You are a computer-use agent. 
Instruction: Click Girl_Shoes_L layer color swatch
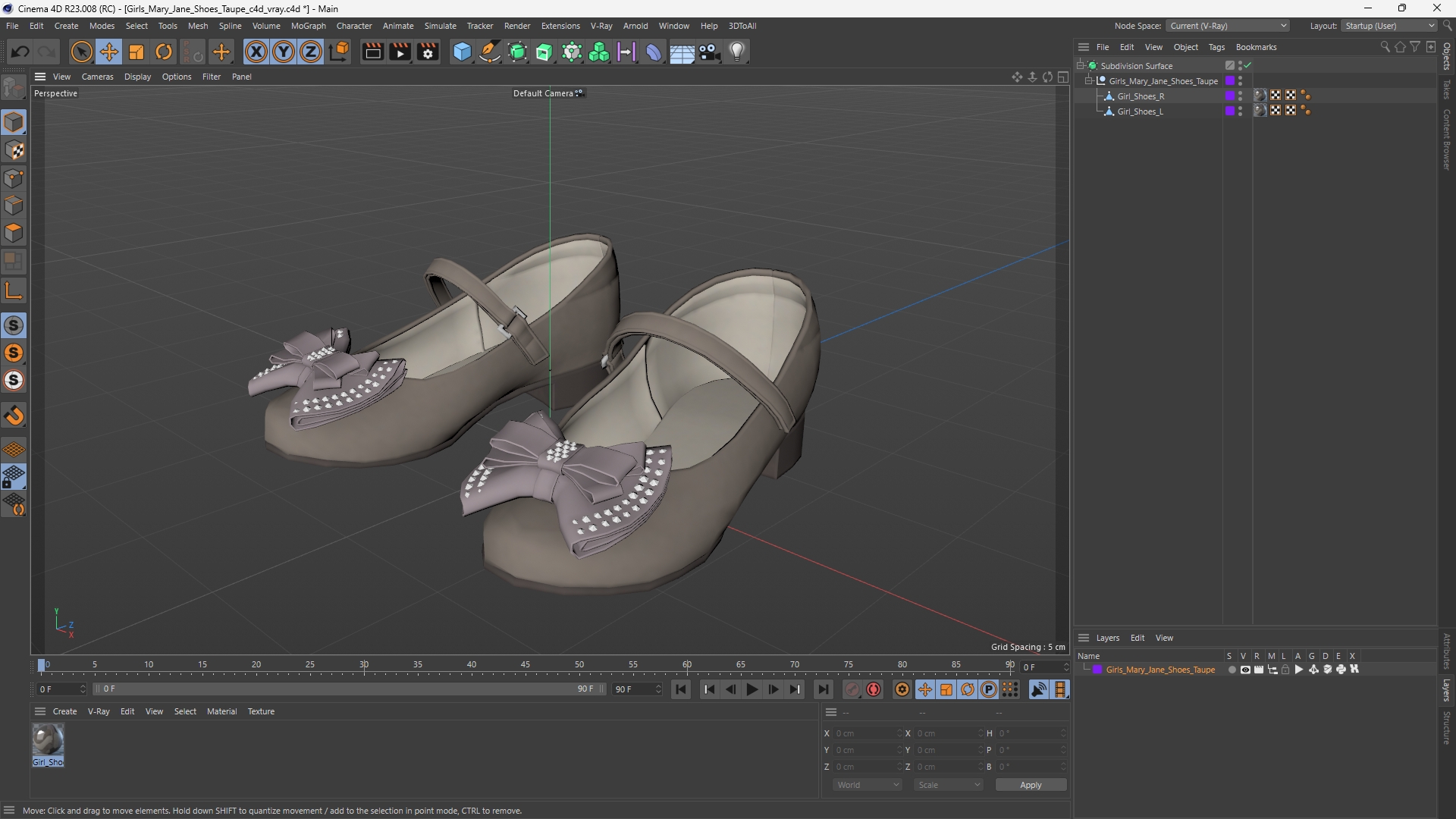[1229, 111]
